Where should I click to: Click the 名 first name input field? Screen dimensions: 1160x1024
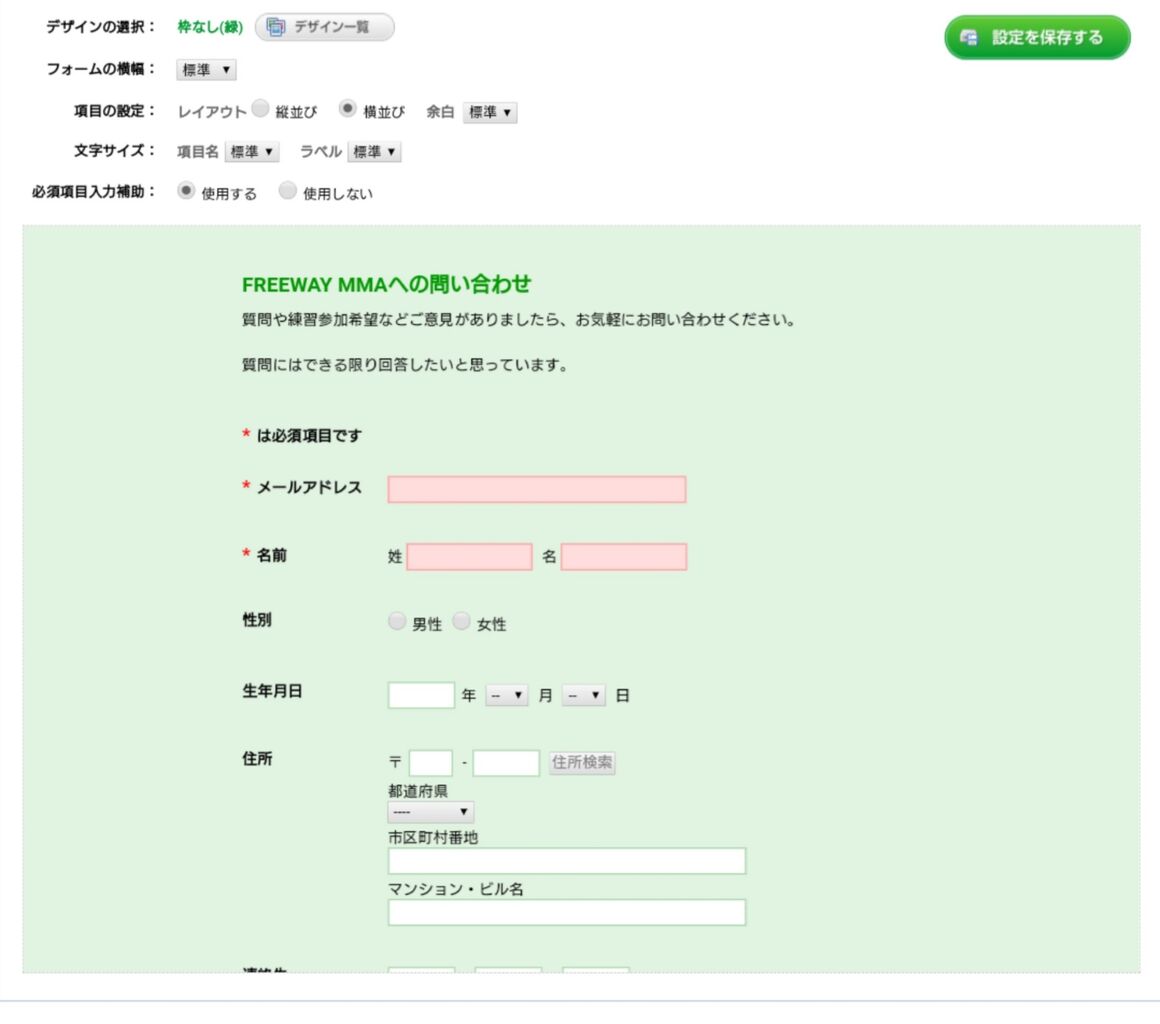[x=624, y=556]
